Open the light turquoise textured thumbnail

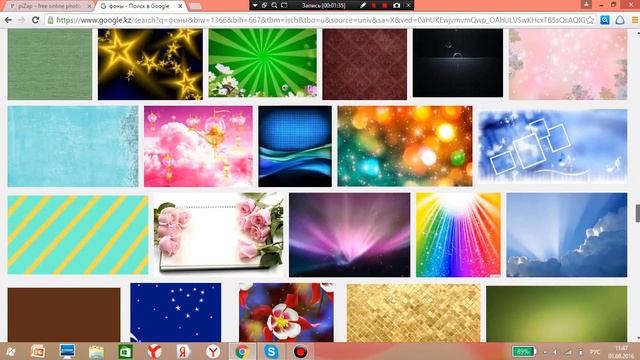73,146
